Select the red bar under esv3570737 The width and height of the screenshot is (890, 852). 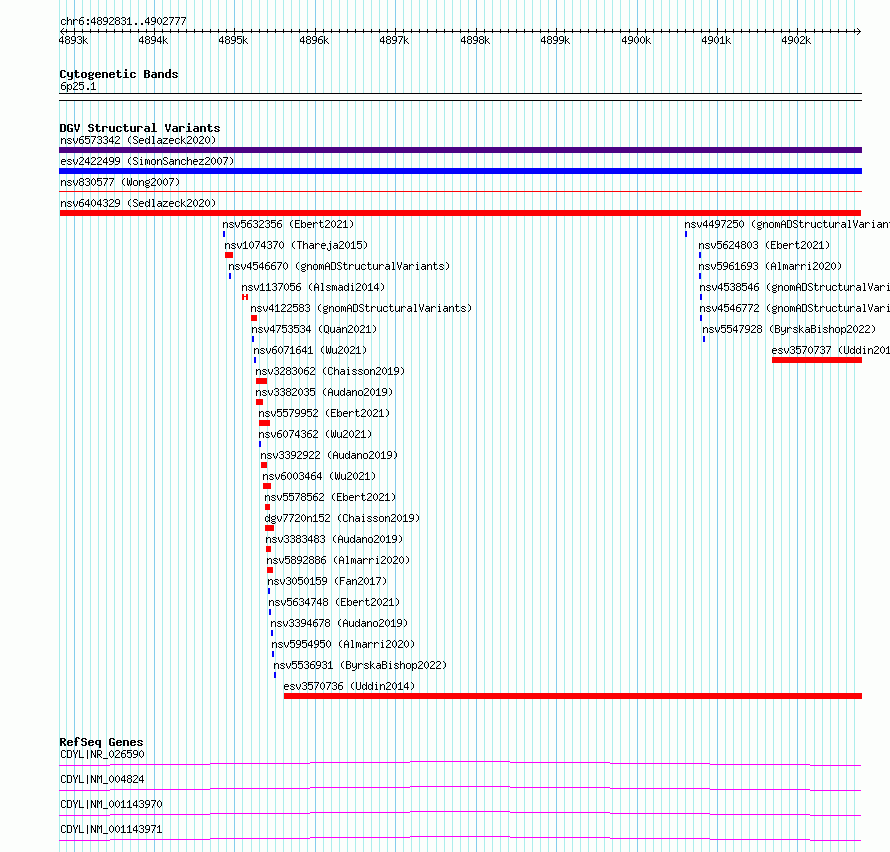817,360
